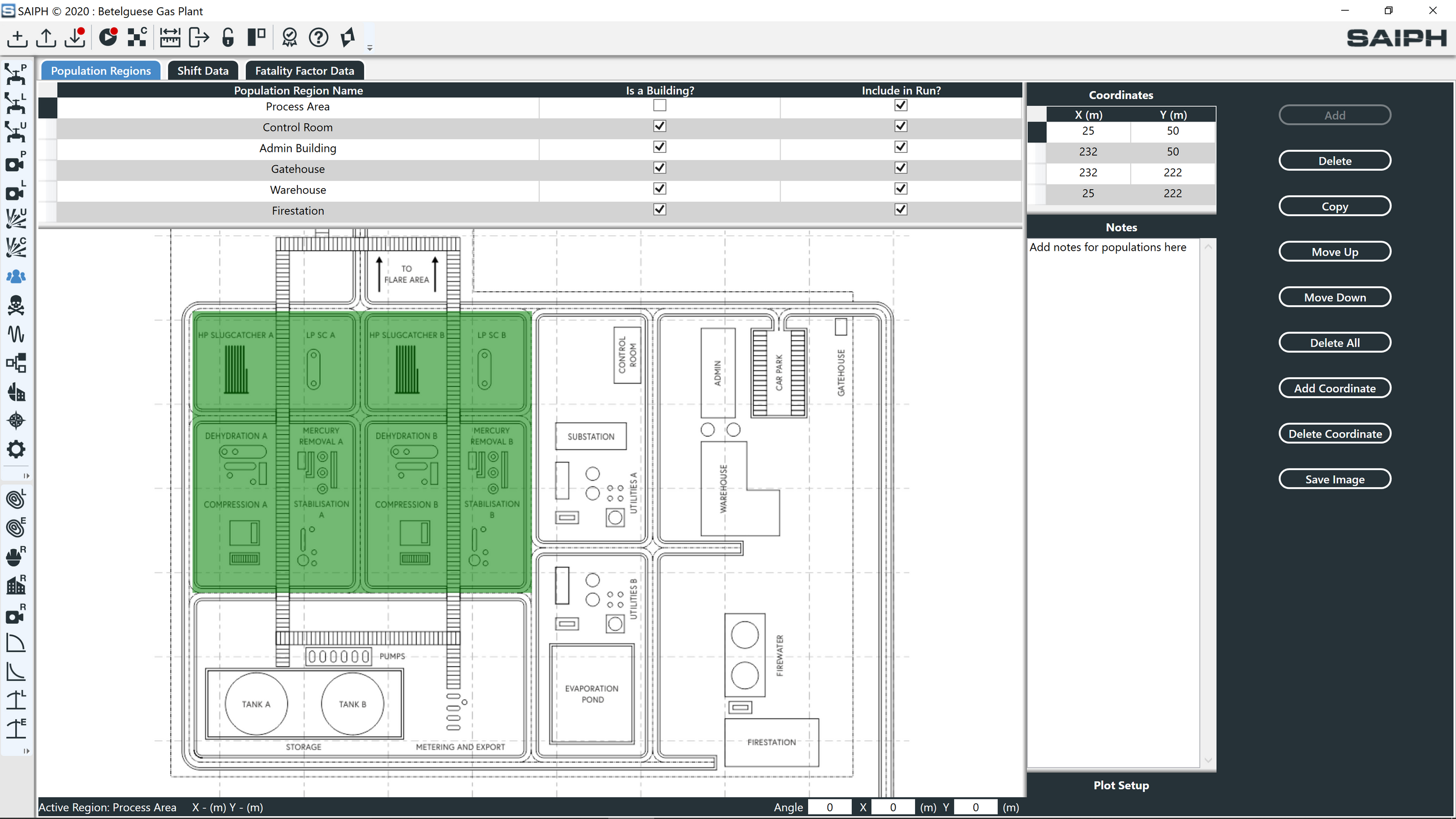Open the gear settings sidebar icon

(x=16, y=450)
